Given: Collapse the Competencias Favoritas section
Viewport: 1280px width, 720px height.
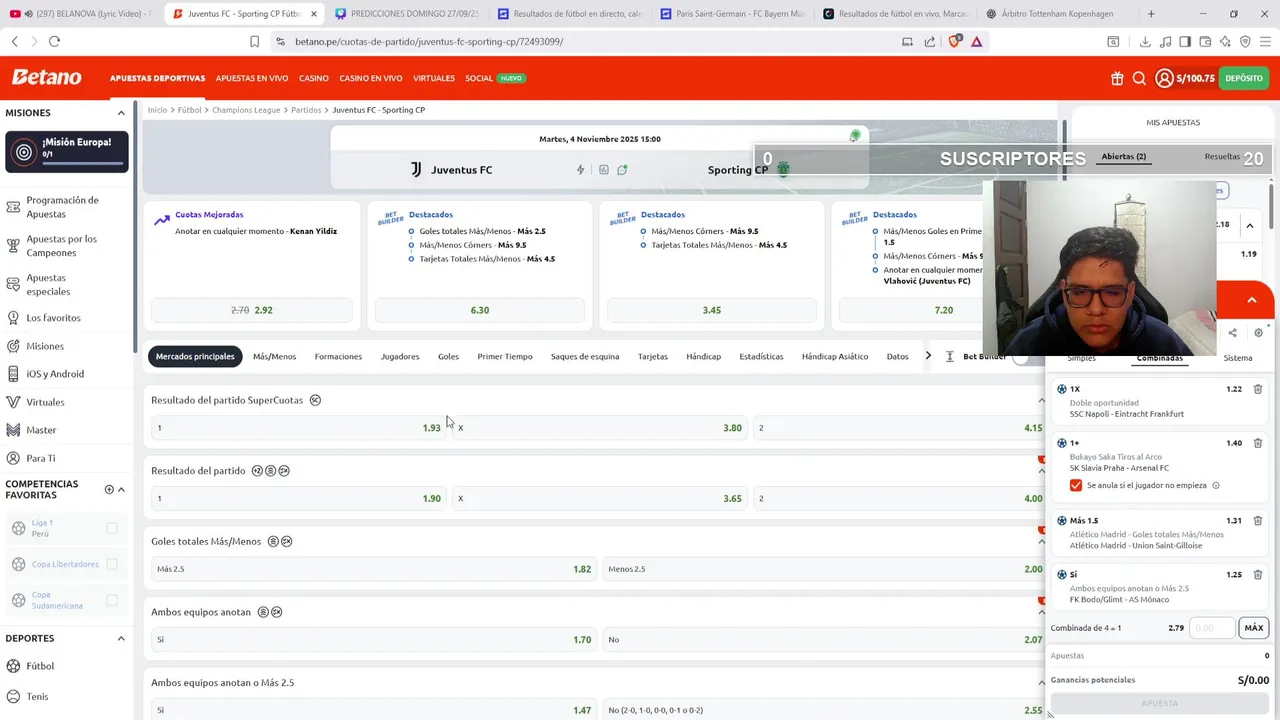Looking at the screenshot, I should (121, 489).
